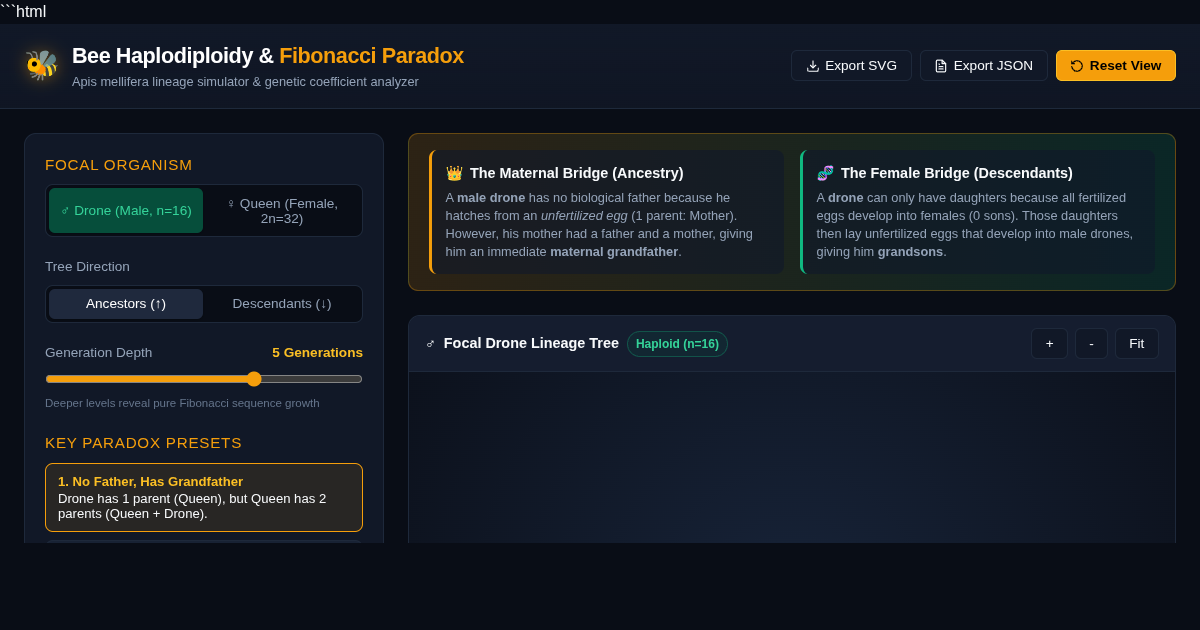
Task: Click the Apis mellifera lineage simulator subtitle
Action: point(245,82)
